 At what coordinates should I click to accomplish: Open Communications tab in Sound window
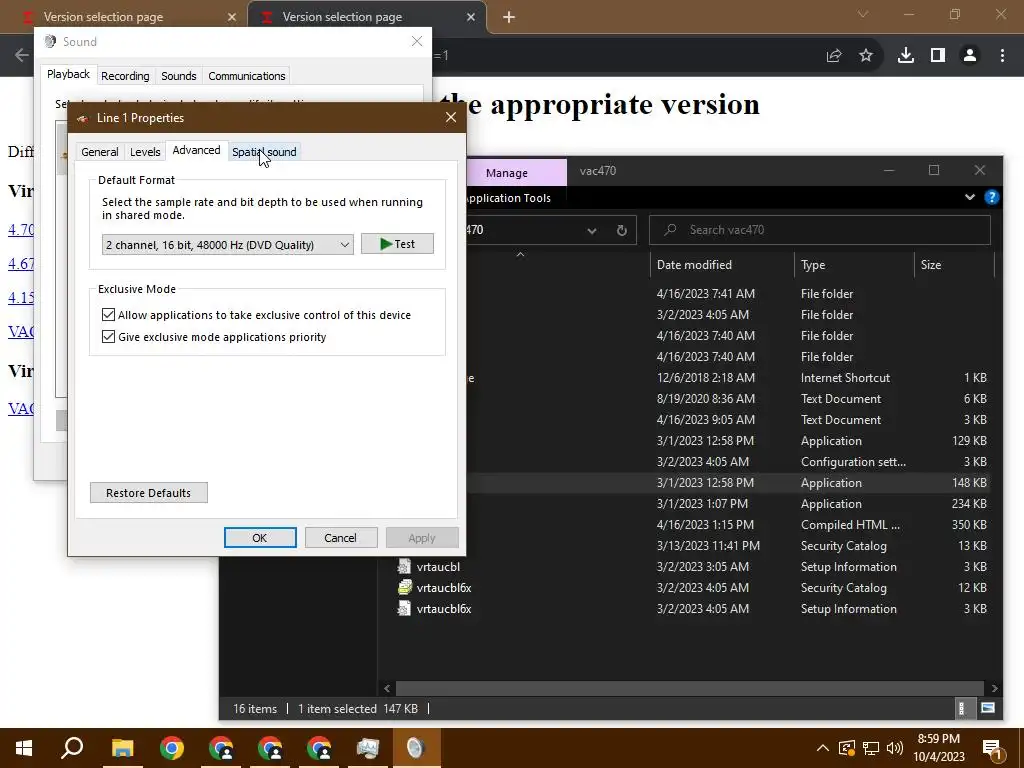(246, 76)
